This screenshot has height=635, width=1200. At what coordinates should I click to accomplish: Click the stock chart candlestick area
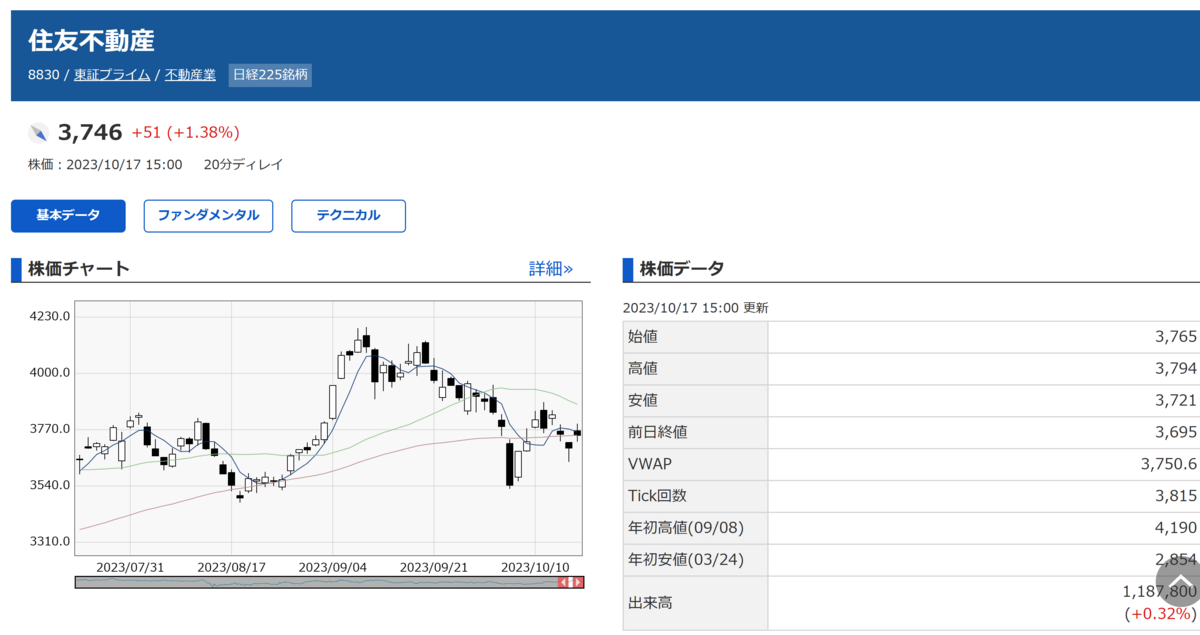click(x=329, y=427)
